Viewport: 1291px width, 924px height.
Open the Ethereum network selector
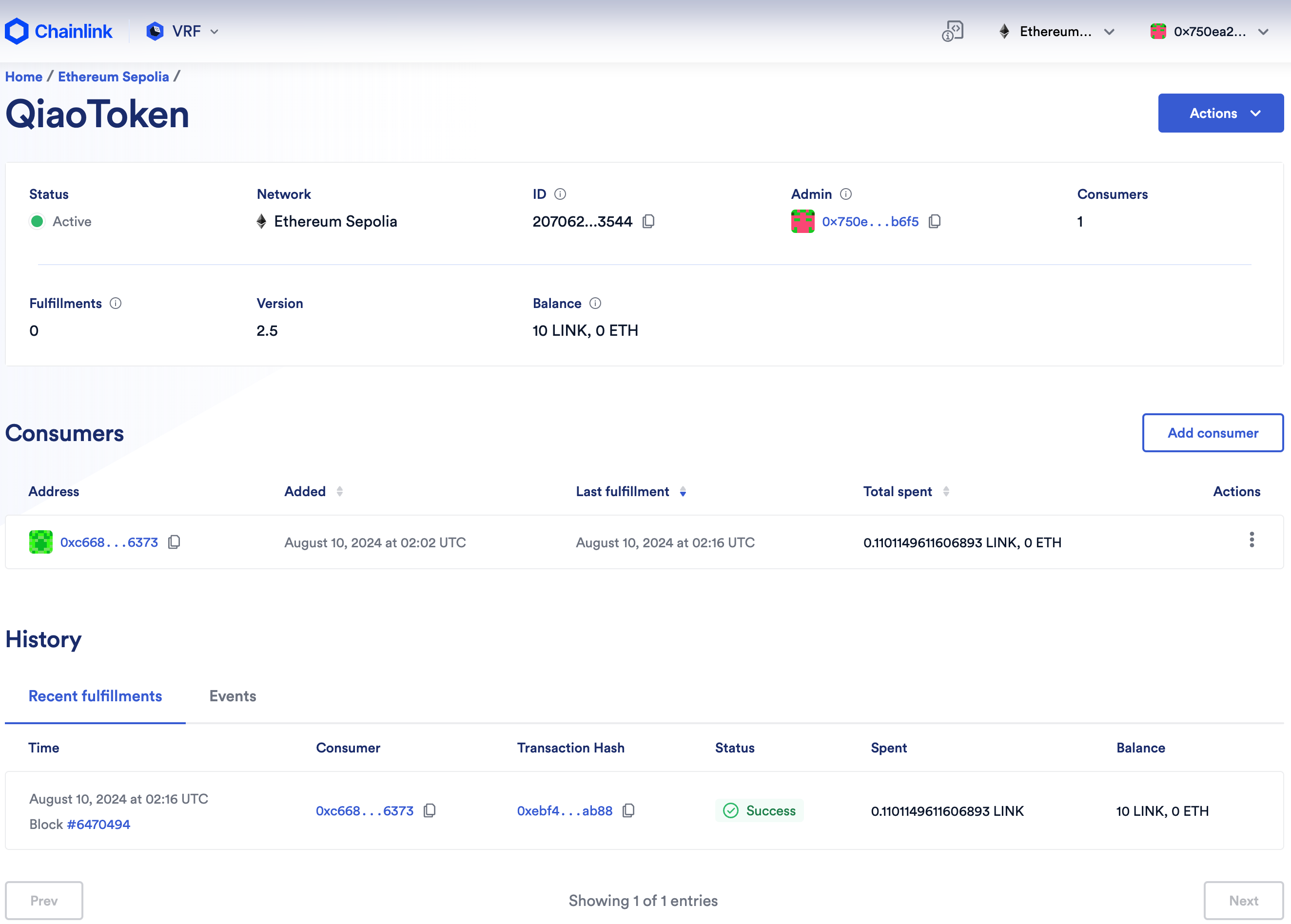[x=1056, y=31]
